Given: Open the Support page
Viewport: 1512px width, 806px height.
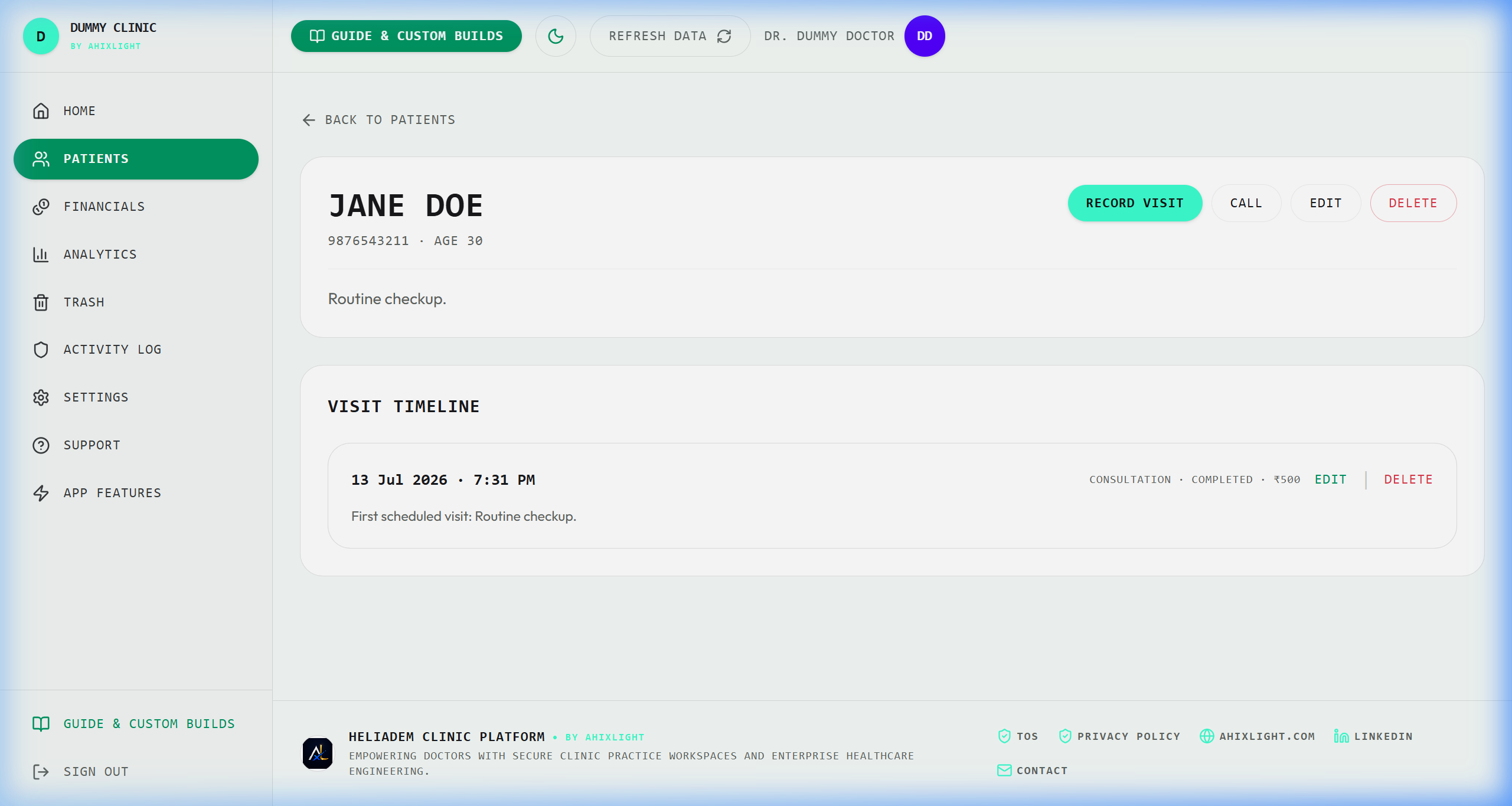Looking at the screenshot, I should pyautogui.click(x=136, y=445).
